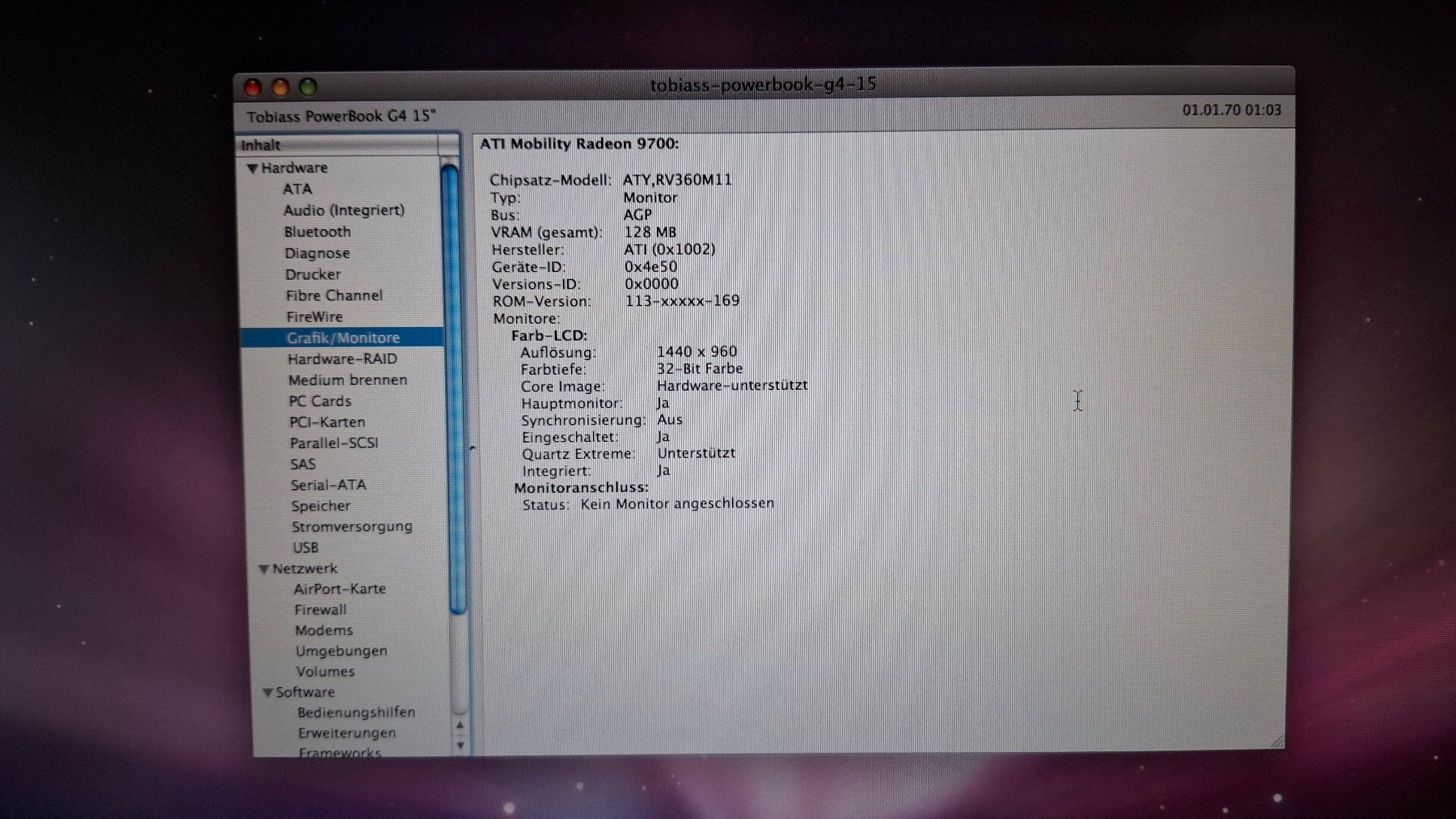Screen dimensions: 1456x819
Task: Select Audio (Integriert) entry
Action: pos(344,210)
